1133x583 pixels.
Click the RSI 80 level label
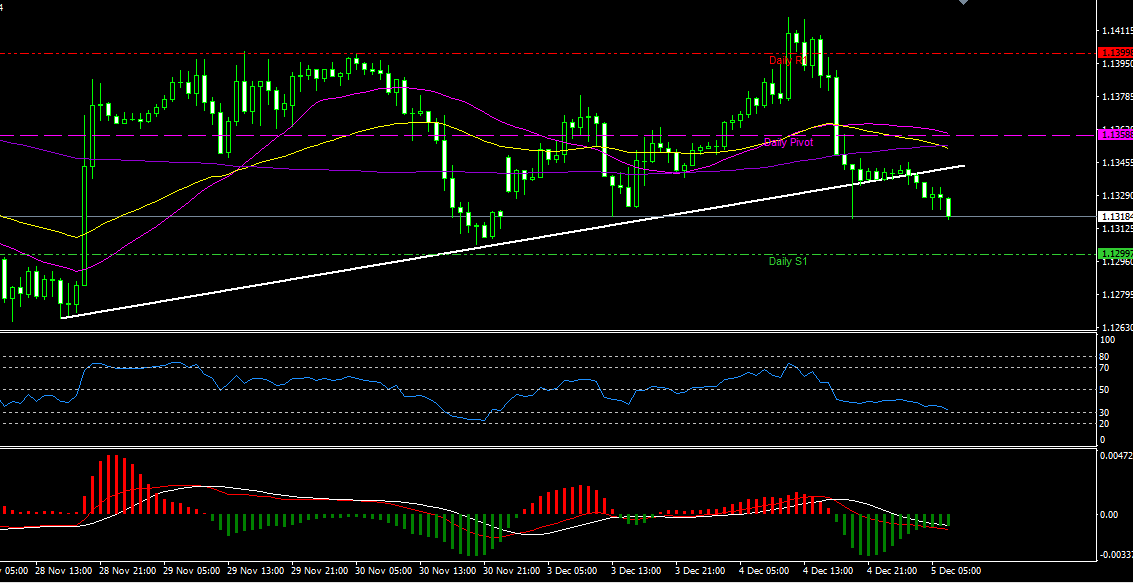point(1106,356)
